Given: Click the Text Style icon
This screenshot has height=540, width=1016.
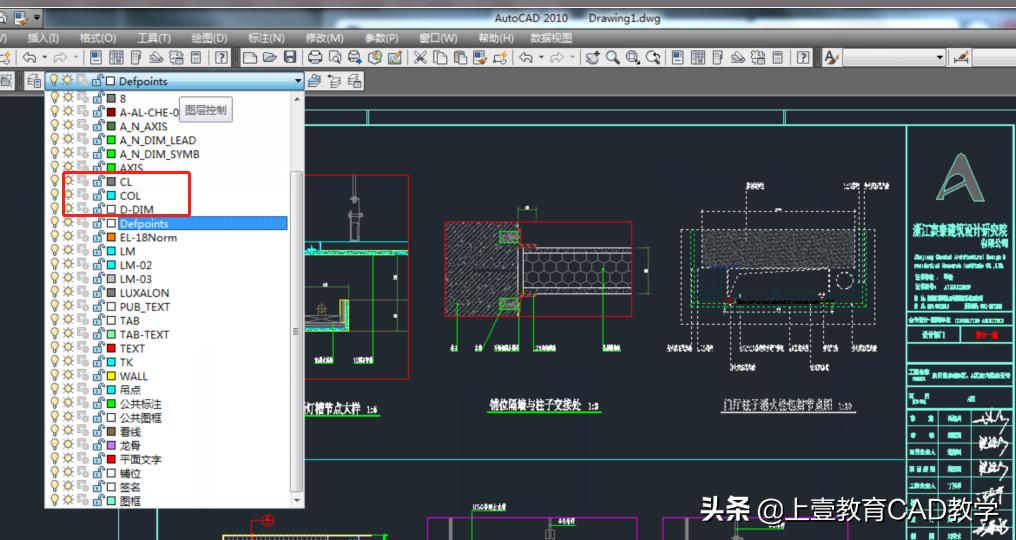Looking at the screenshot, I should click(831, 58).
